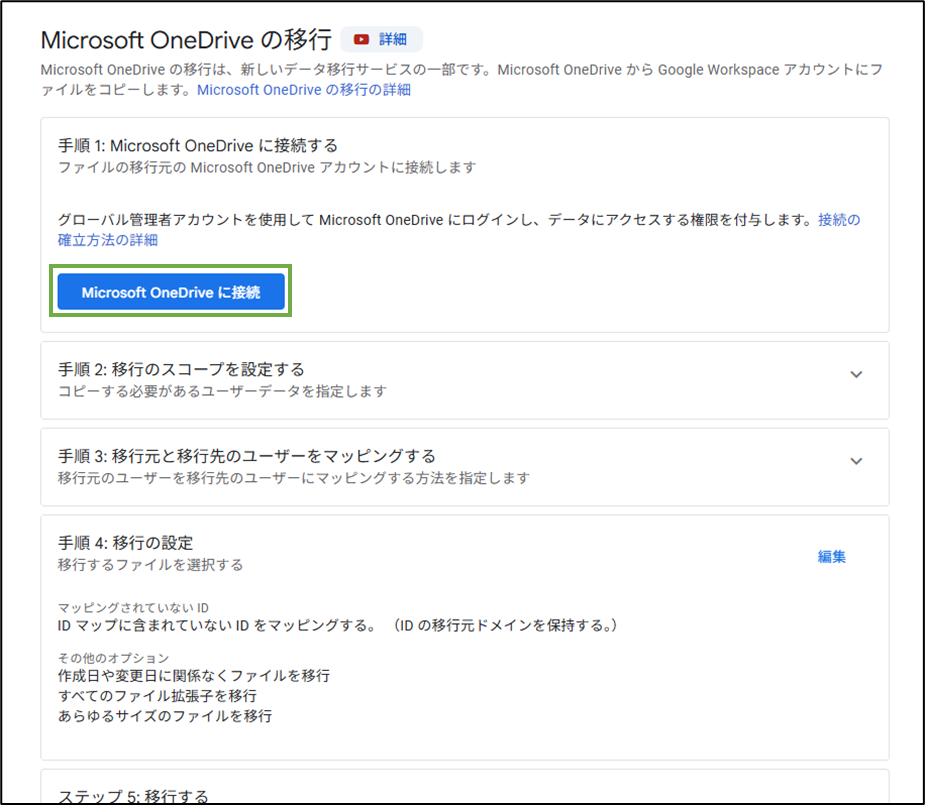Click 編集 in 手順 4
The height and width of the screenshot is (805, 925).
(x=832, y=556)
